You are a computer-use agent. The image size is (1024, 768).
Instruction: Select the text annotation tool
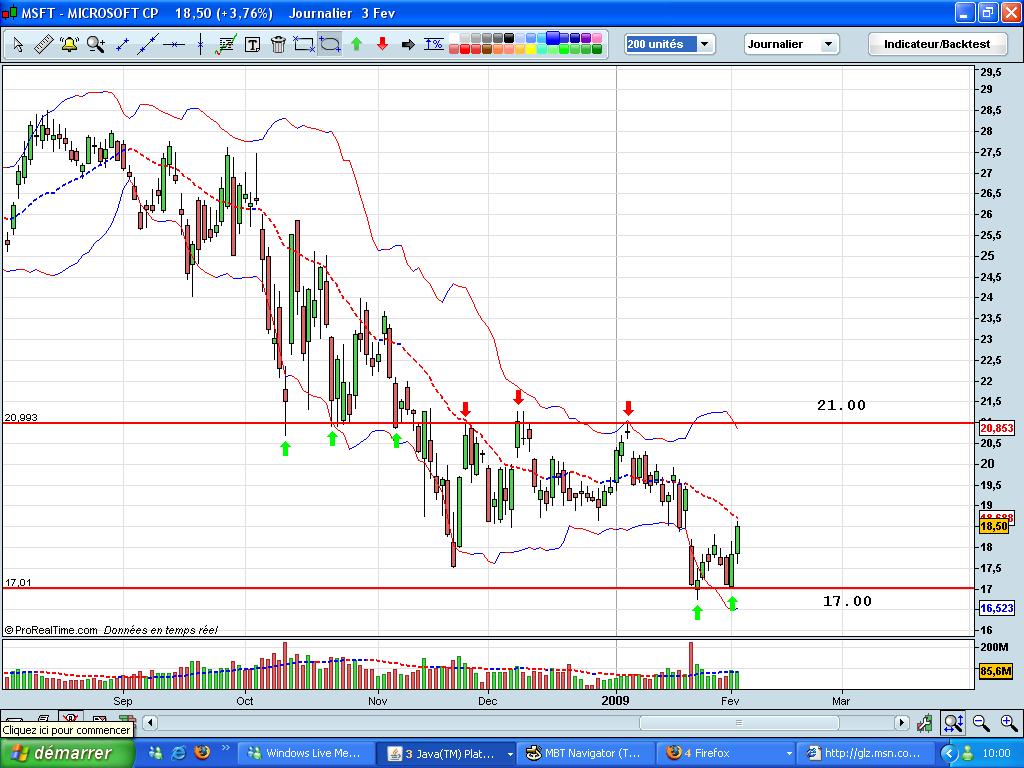coord(252,44)
